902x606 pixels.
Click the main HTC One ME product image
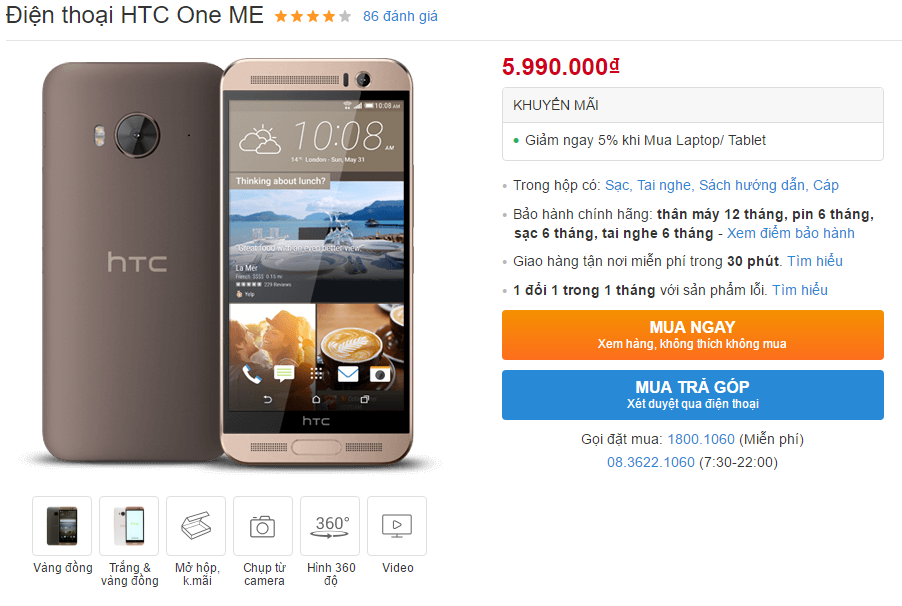click(x=228, y=262)
